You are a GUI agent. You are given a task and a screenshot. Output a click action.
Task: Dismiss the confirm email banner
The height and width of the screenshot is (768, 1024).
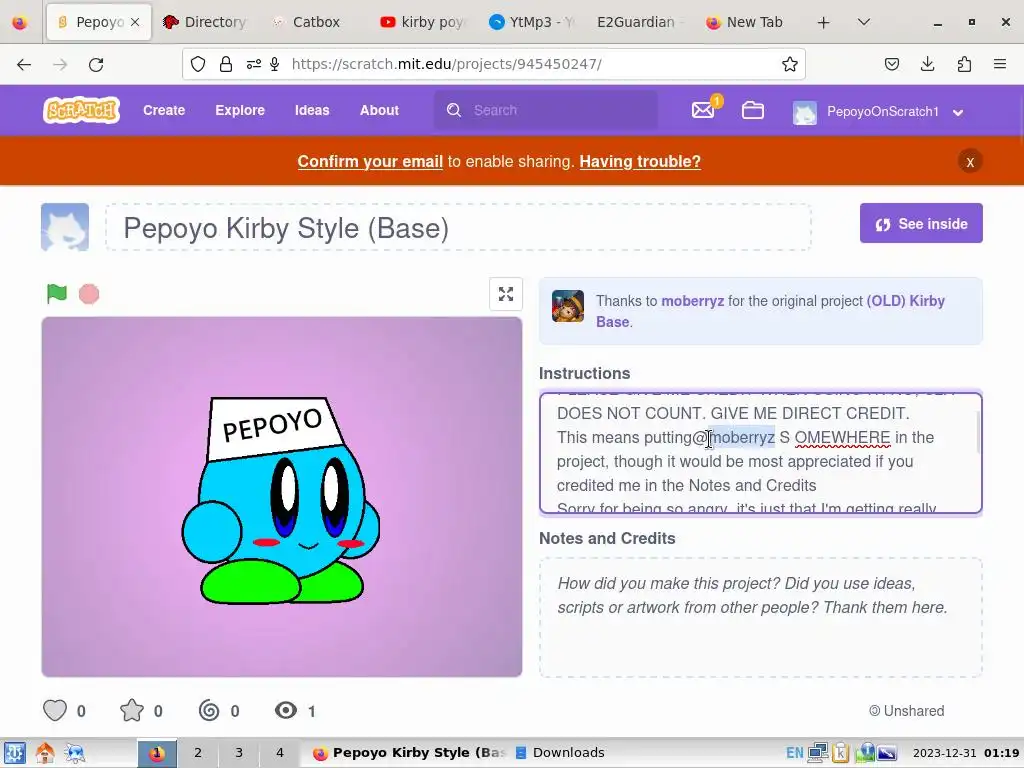point(970,161)
